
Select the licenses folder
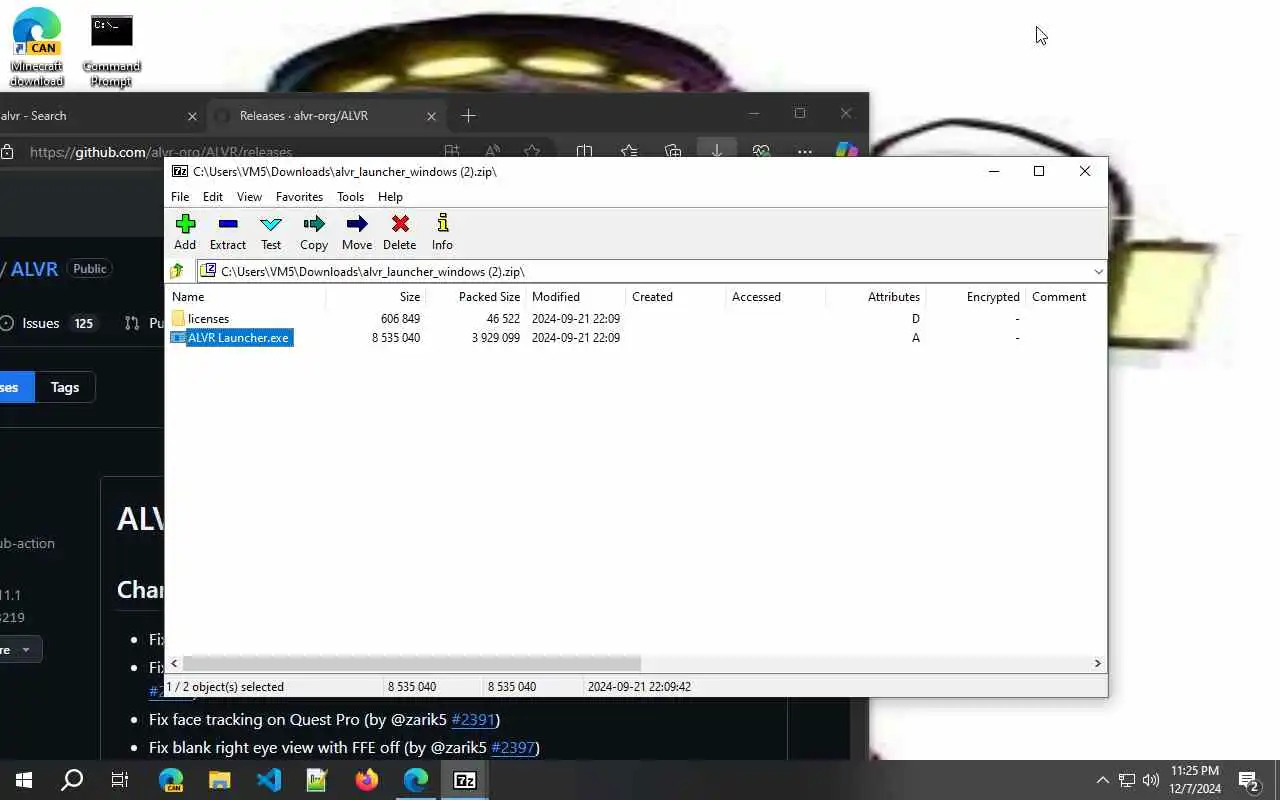point(208,319)
